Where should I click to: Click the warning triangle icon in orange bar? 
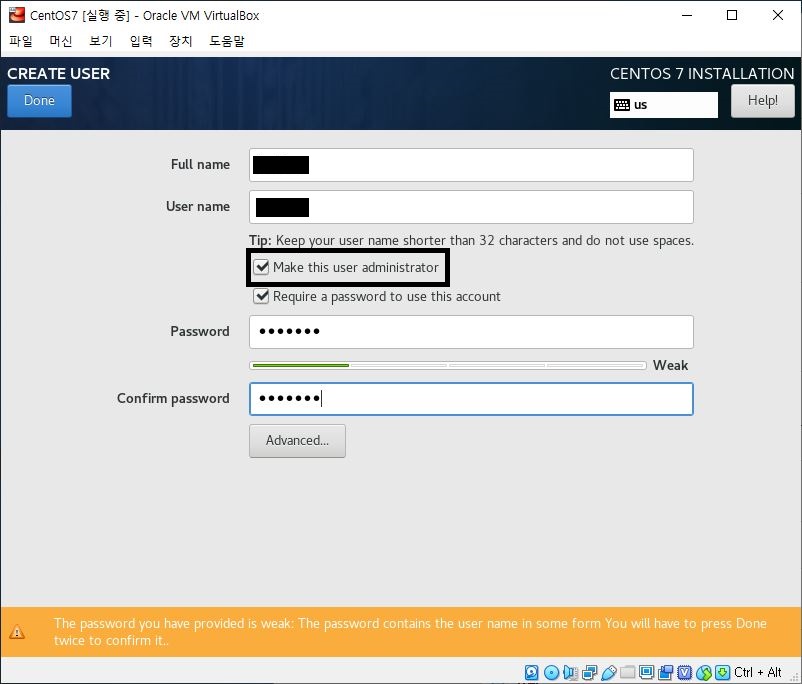pyautogui.click(x=17, y=632)
